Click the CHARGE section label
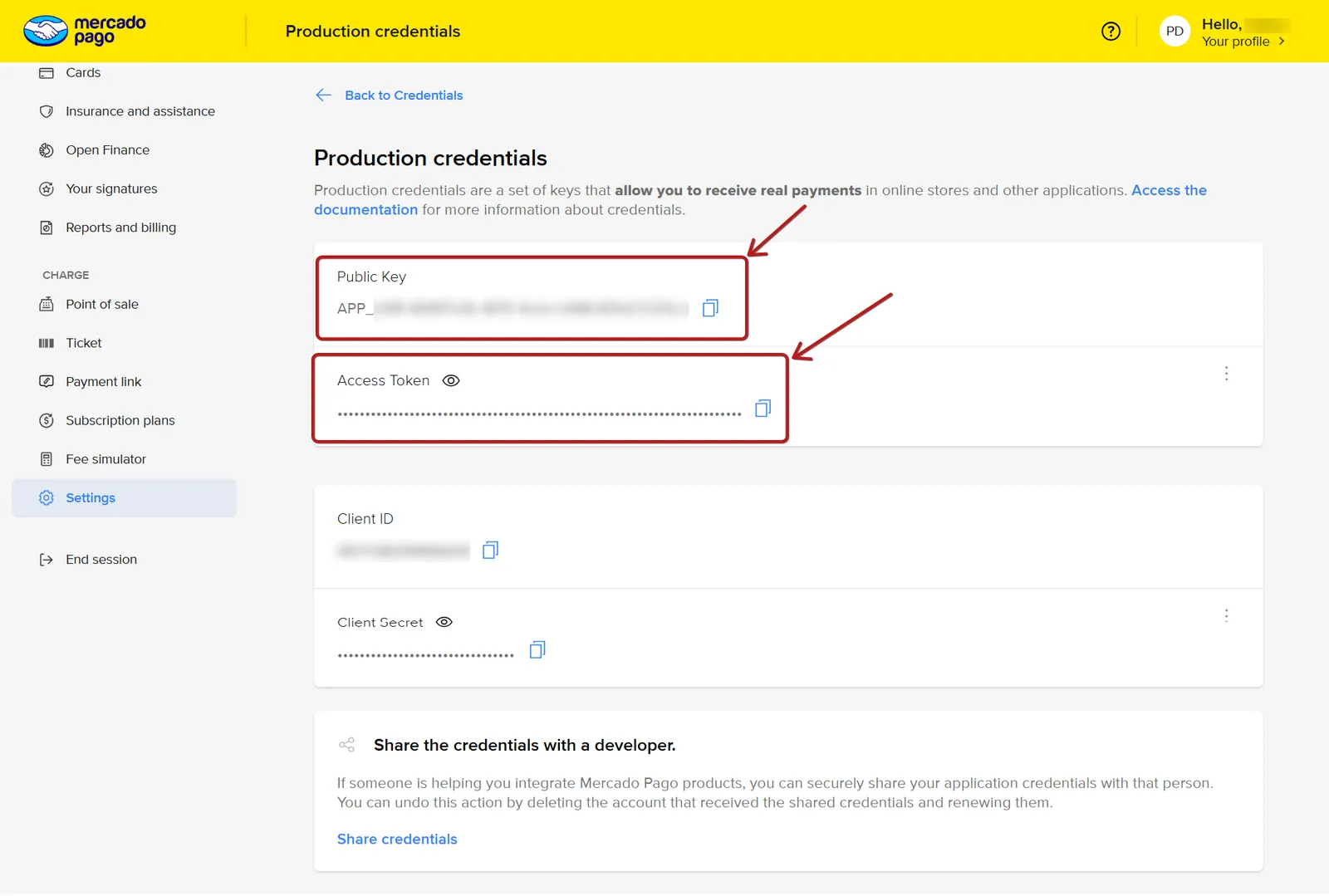Image resolution: width=1329 pixels, height=896 pixels. pos(66,275)
